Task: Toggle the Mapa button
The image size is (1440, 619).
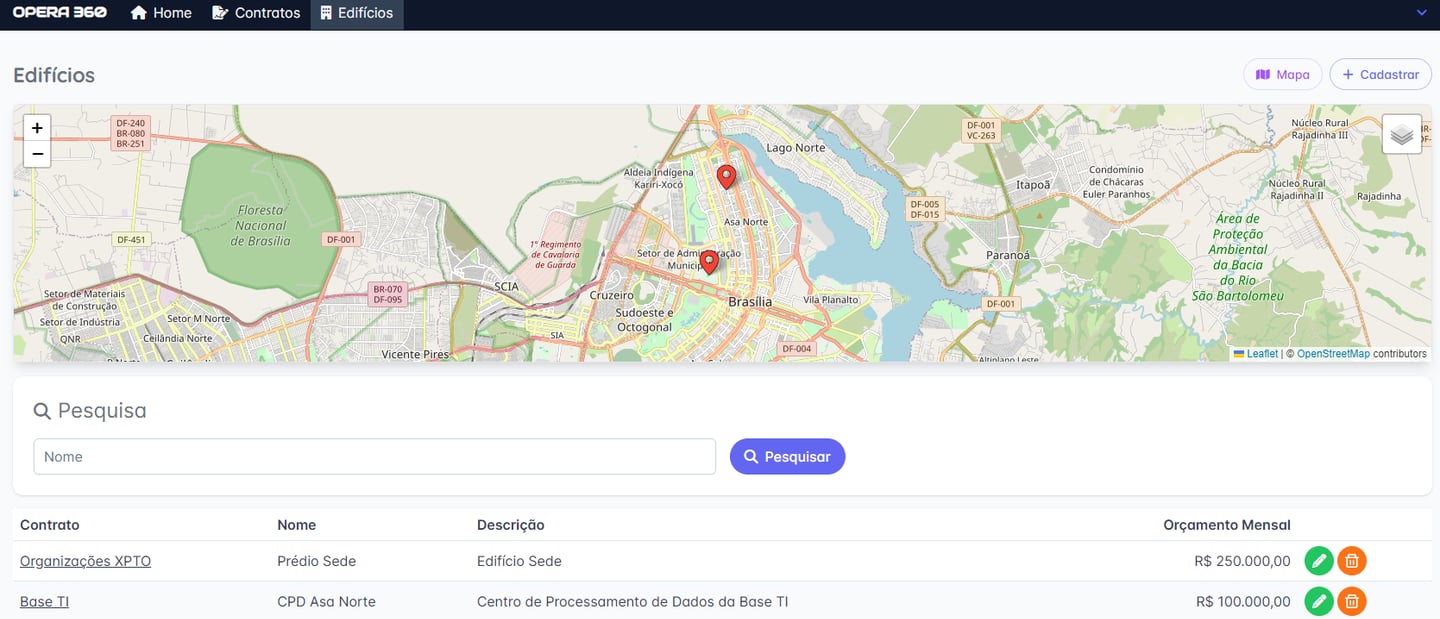Action: pos(1283,75)
